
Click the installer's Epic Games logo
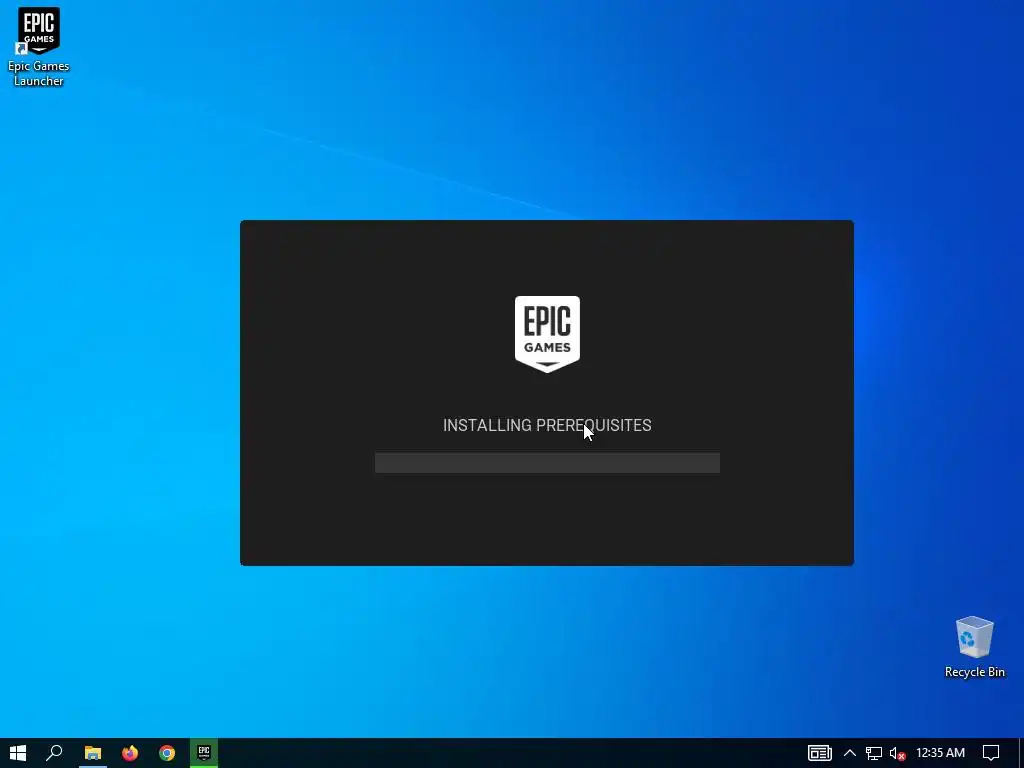point(547,334)
